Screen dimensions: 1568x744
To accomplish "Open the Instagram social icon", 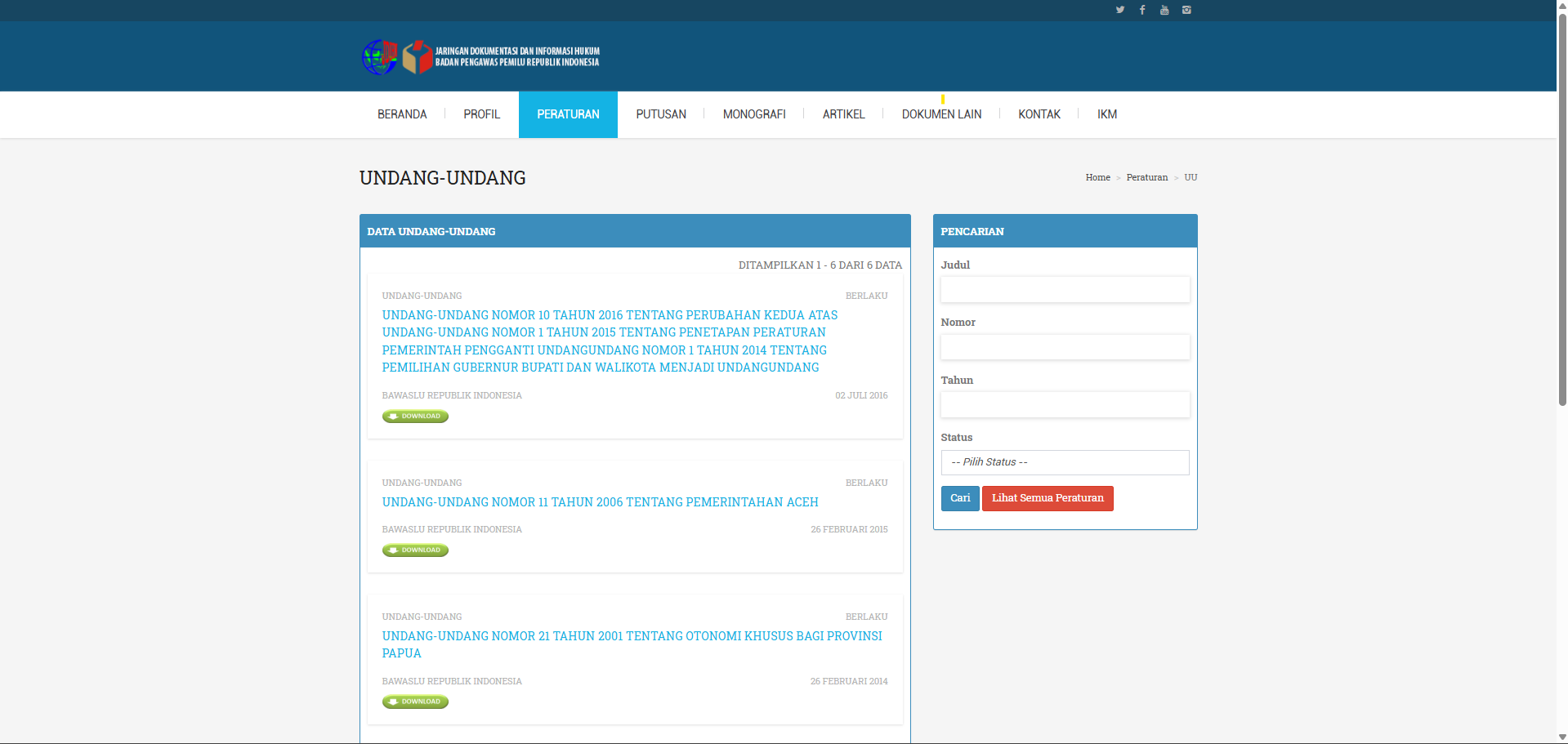I will click(1186, 10).
